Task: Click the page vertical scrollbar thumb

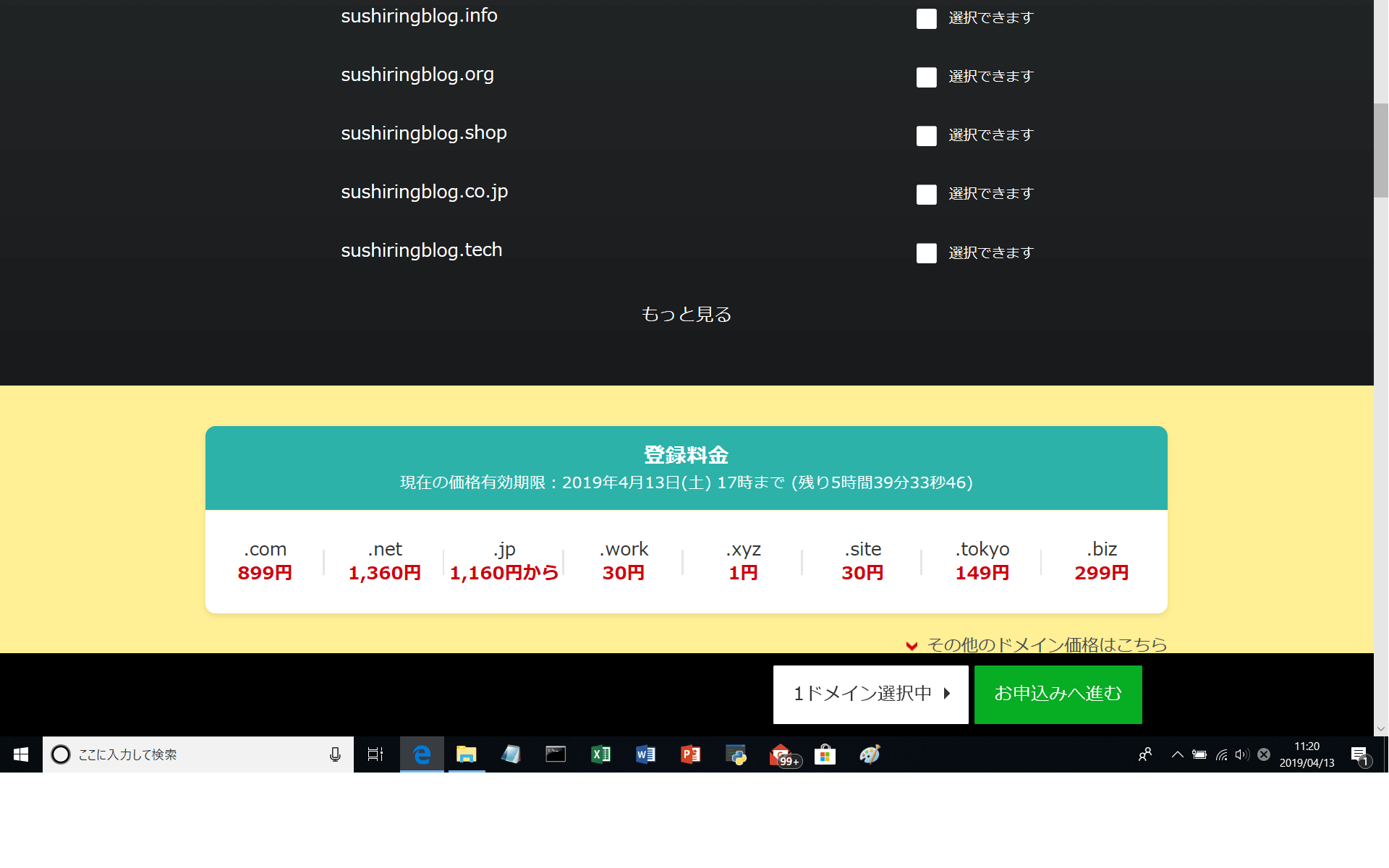Action: (x=1381, y=150)
